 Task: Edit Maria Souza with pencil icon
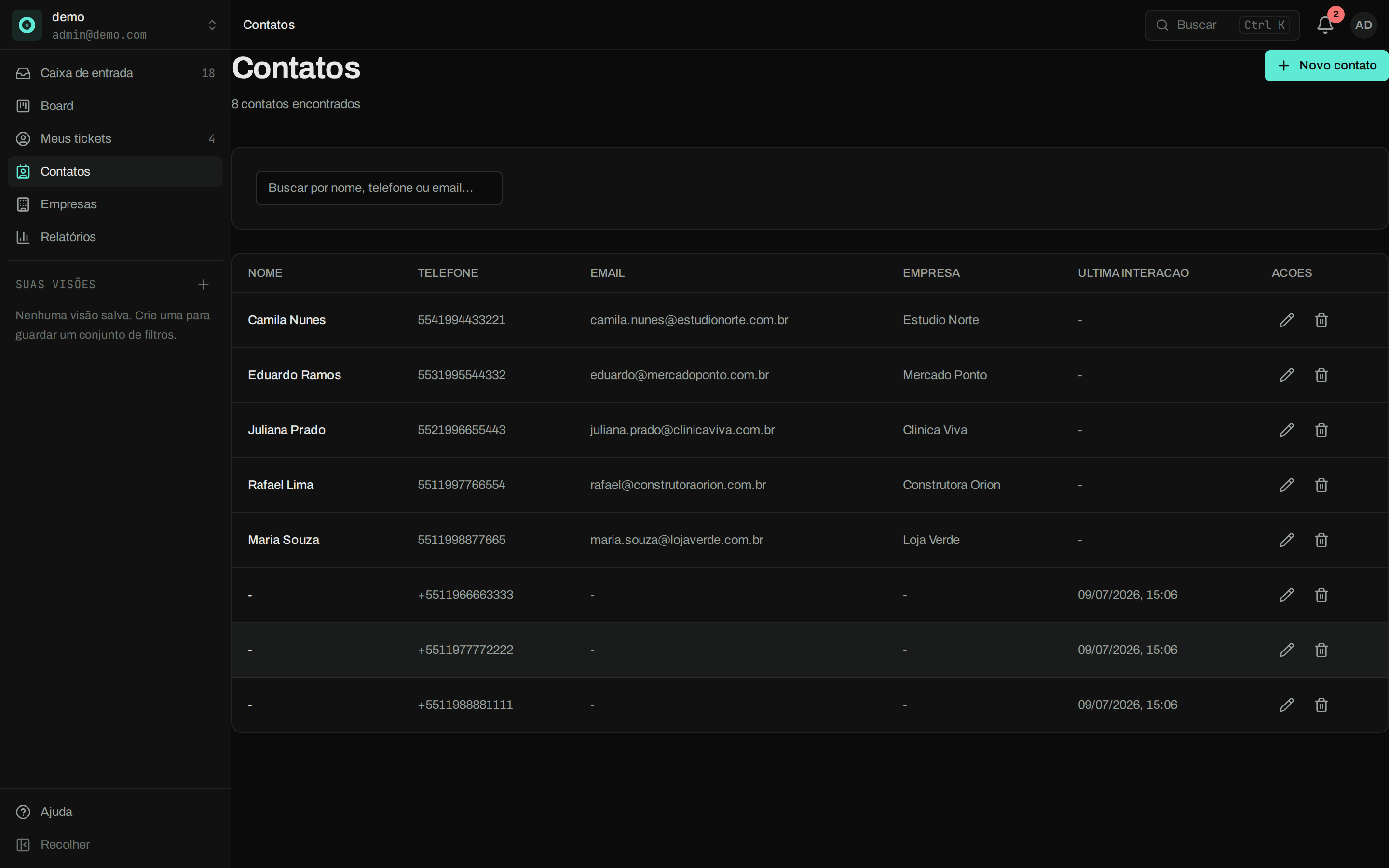(1286, 540)
